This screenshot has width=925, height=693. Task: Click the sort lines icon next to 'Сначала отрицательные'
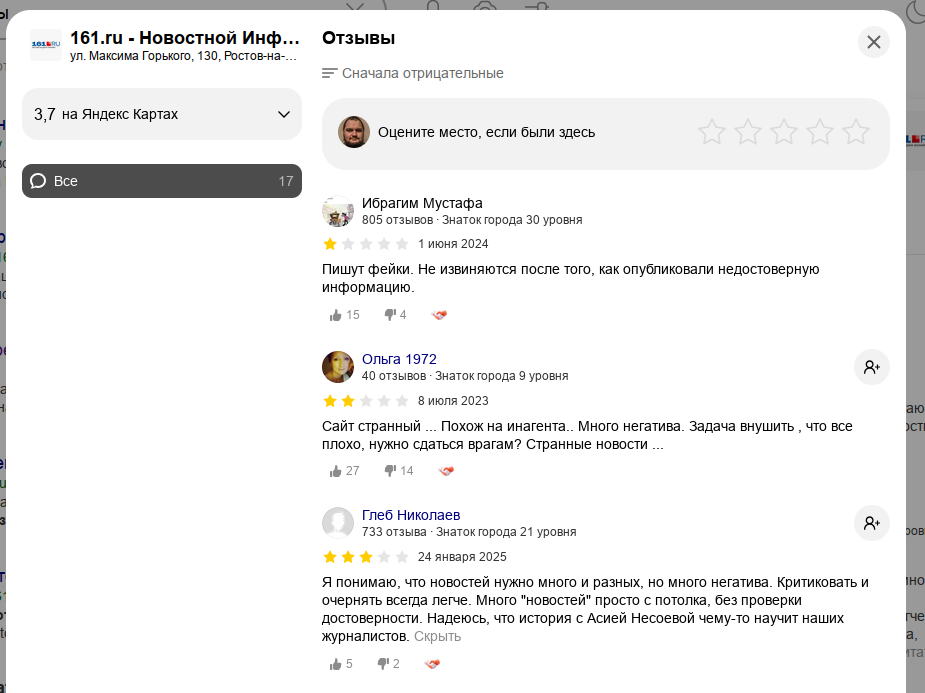click(x=329, y=73)
